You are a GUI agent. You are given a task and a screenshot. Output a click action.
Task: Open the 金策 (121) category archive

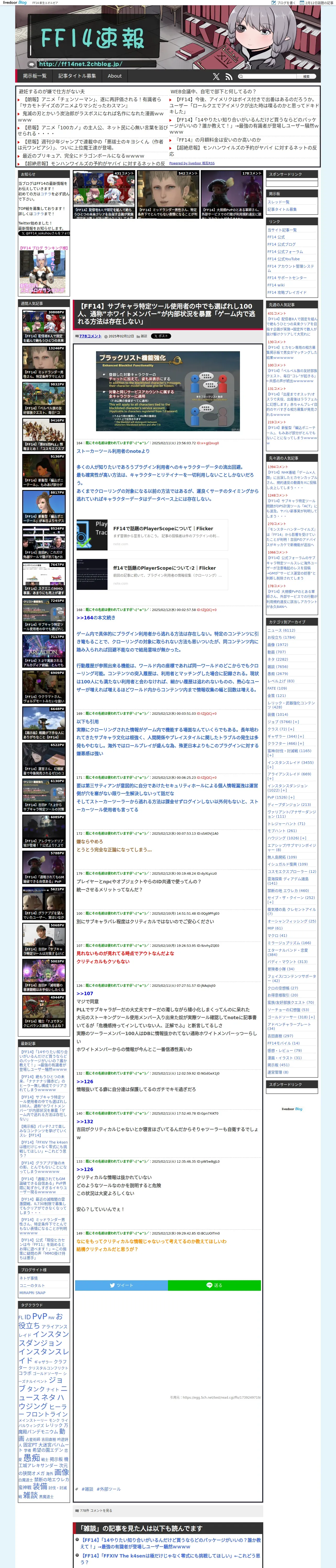tap(276, 696)
